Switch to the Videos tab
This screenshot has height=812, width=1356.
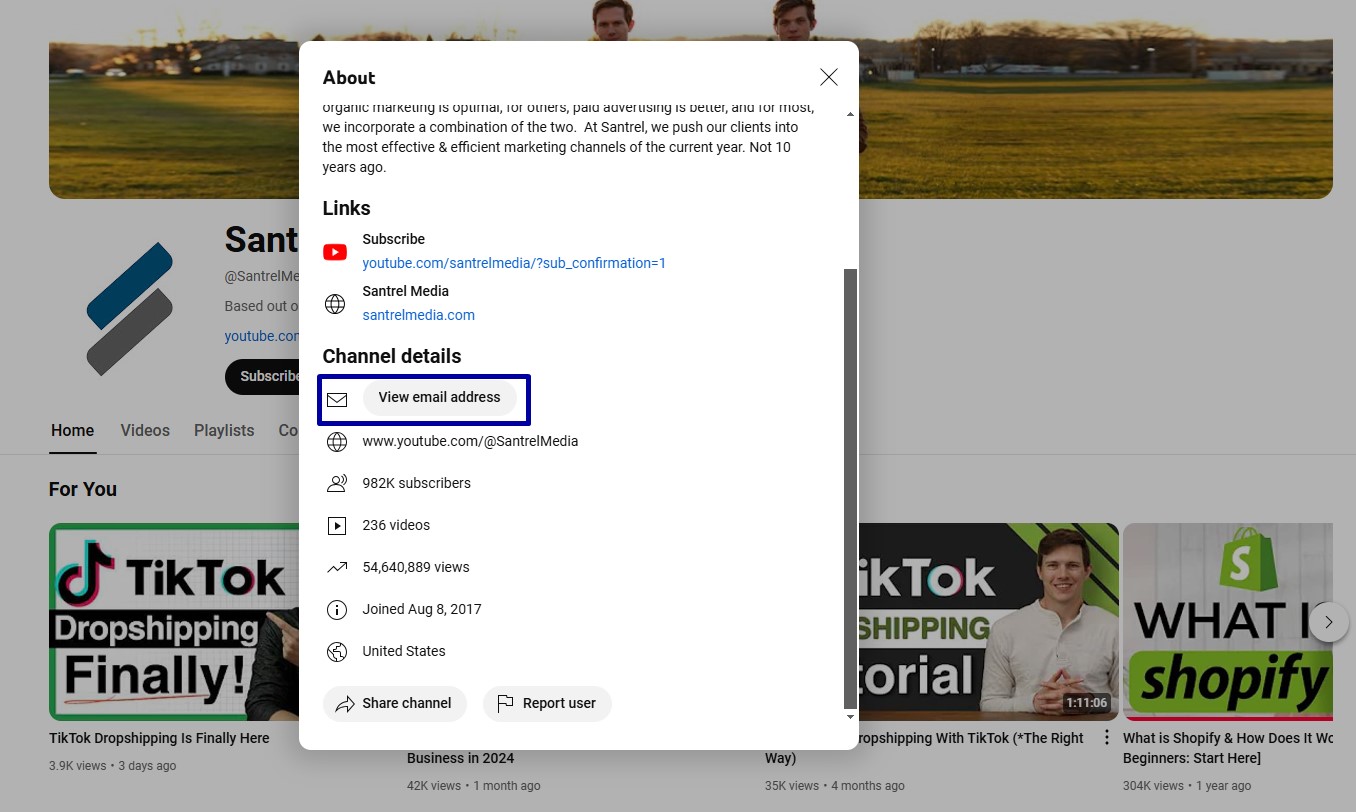[145, 431]
